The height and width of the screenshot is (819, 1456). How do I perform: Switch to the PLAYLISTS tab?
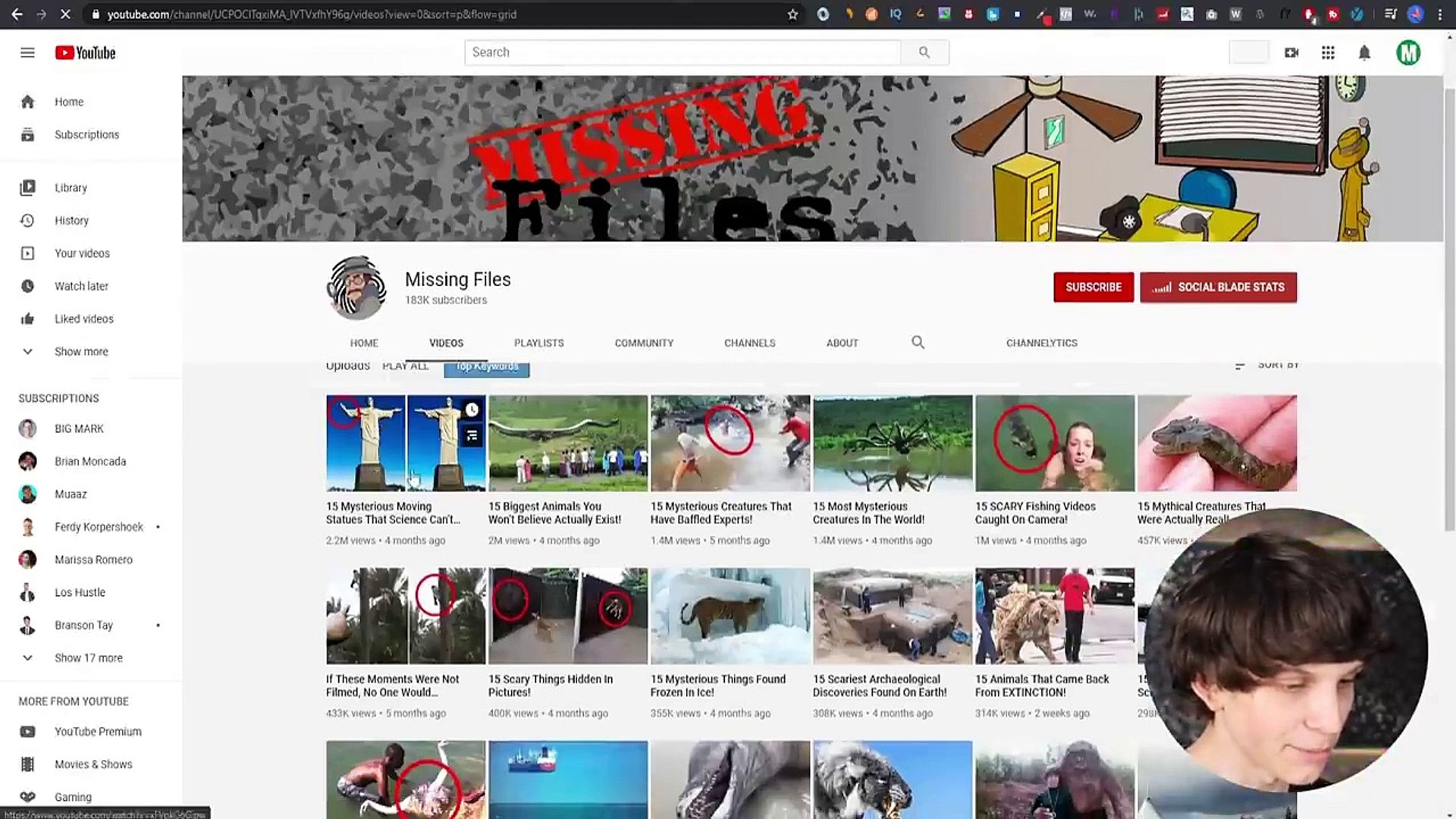(x=538, y=343)
